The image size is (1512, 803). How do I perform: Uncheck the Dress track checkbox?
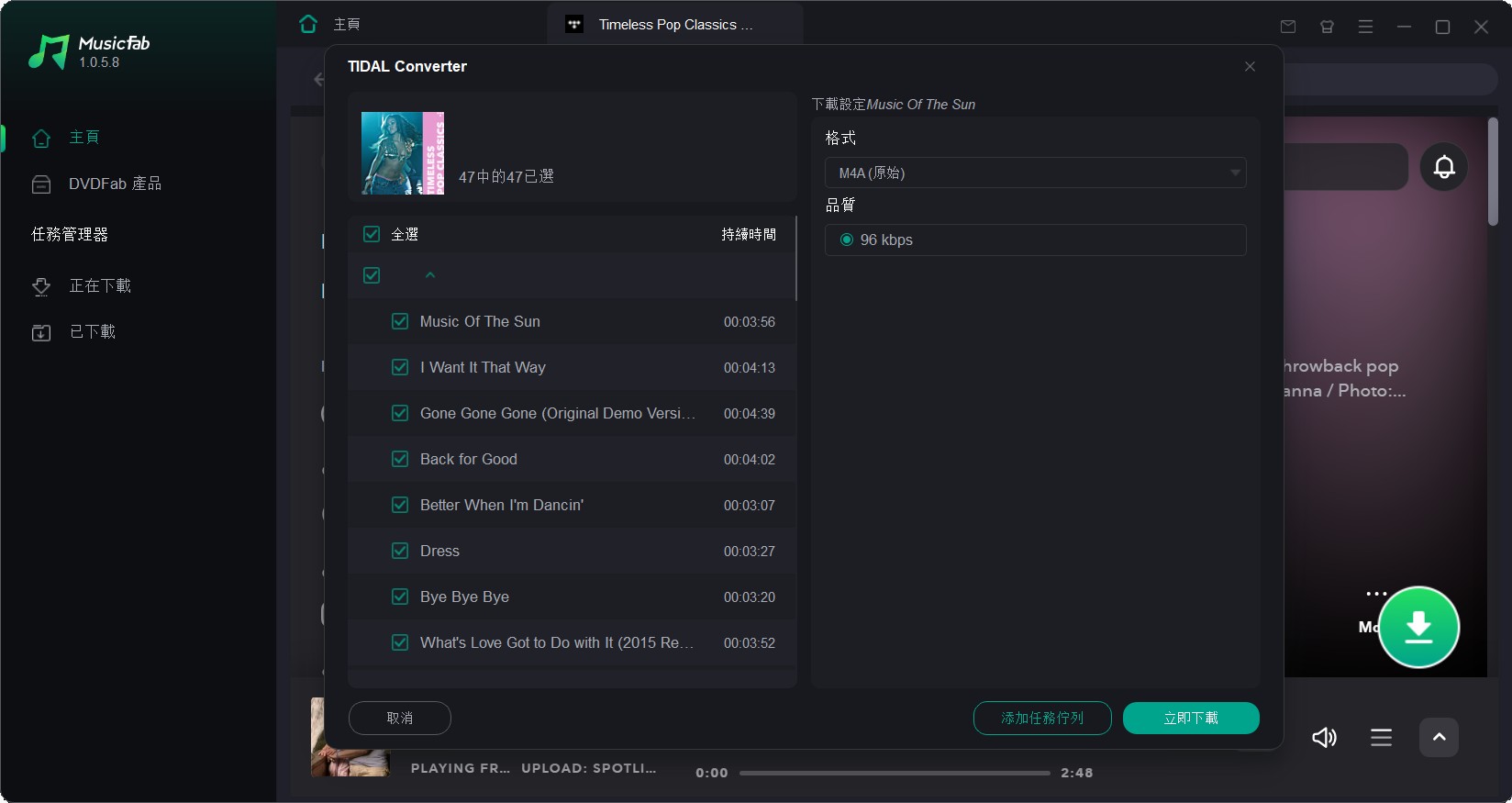pos(400,551)
